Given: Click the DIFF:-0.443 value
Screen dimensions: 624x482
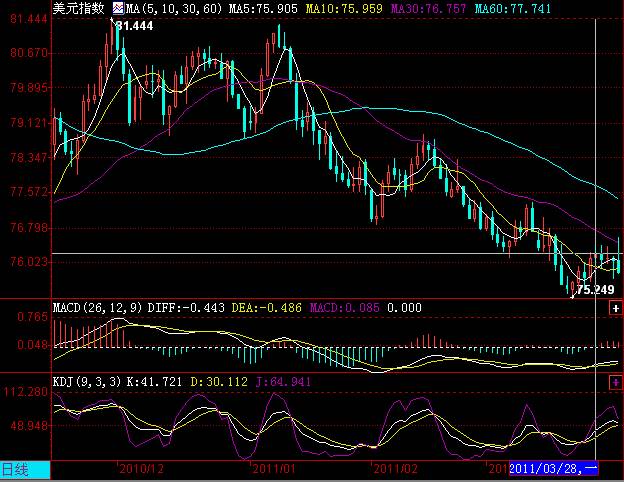Looking at the screenshot, I should (x=186, y=308).
